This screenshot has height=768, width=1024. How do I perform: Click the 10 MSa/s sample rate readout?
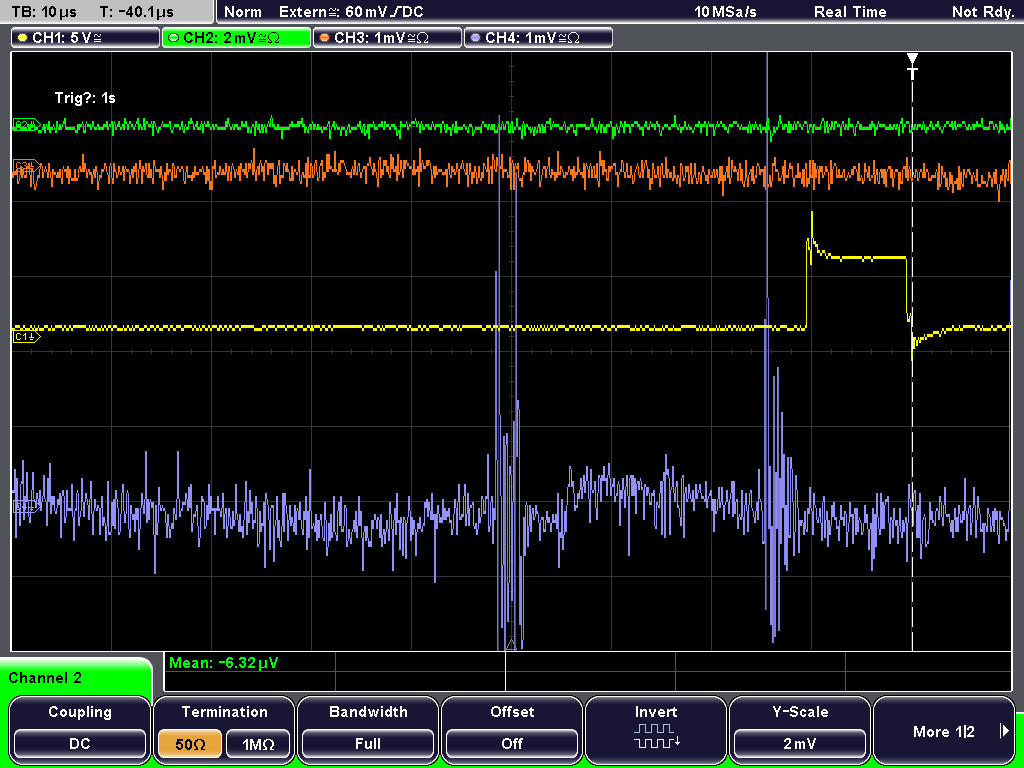tap(726, 12)
